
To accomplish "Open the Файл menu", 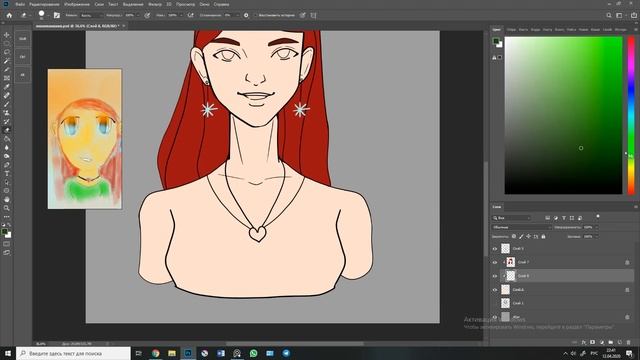I will [20, 4].
